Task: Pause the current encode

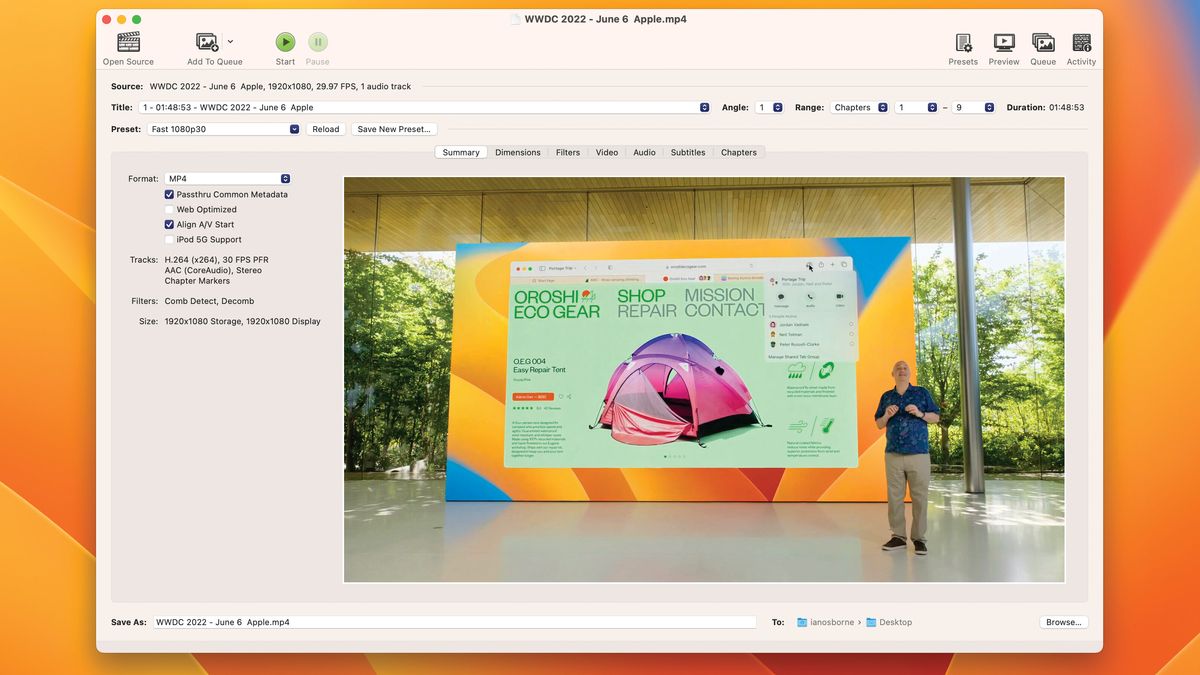Action: click(317, 42)
